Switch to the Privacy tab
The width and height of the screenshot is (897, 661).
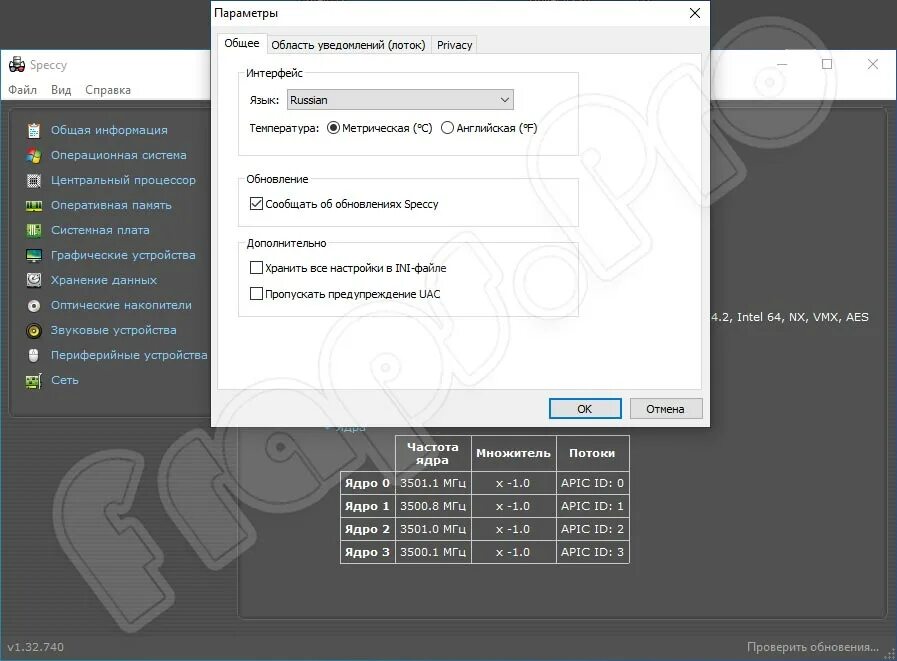pyautogui.click(x=454, y=45)
